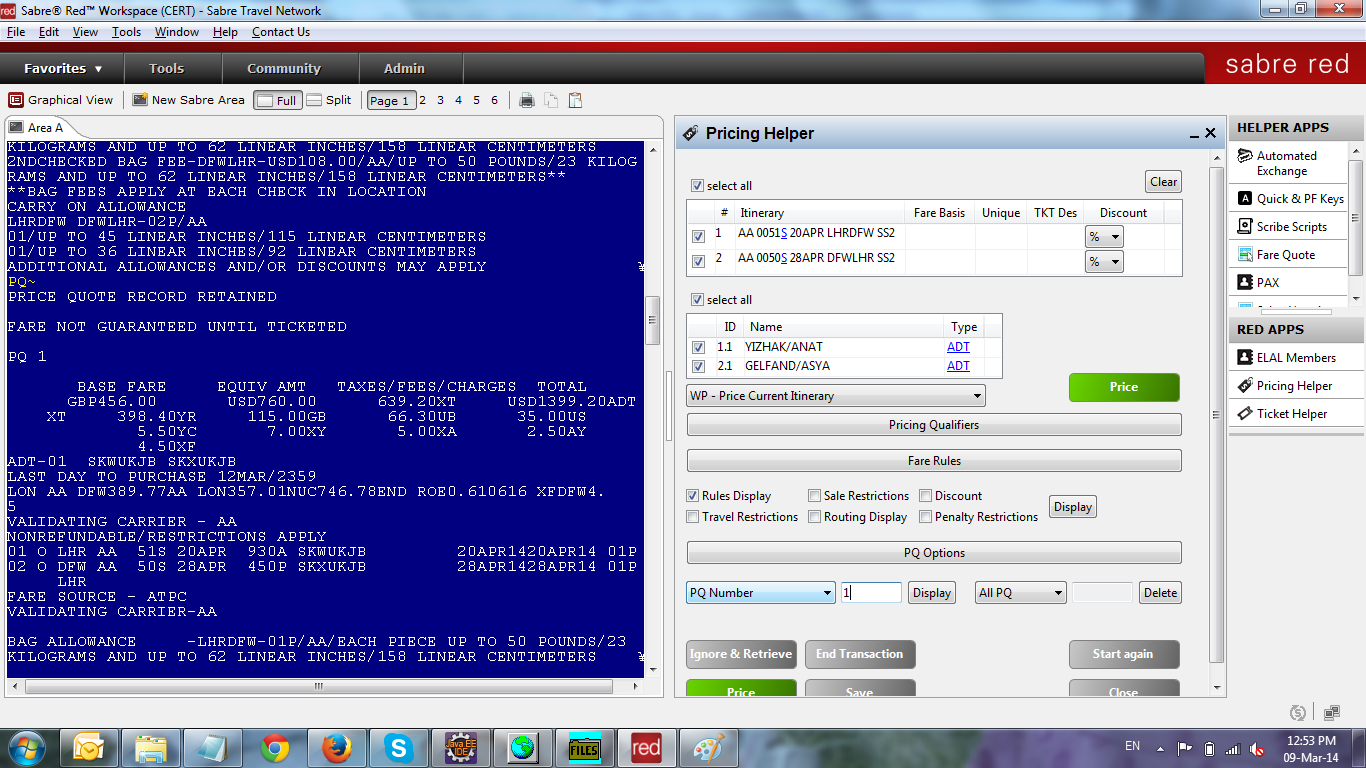Click the PQ number input field

coord(871,593)
